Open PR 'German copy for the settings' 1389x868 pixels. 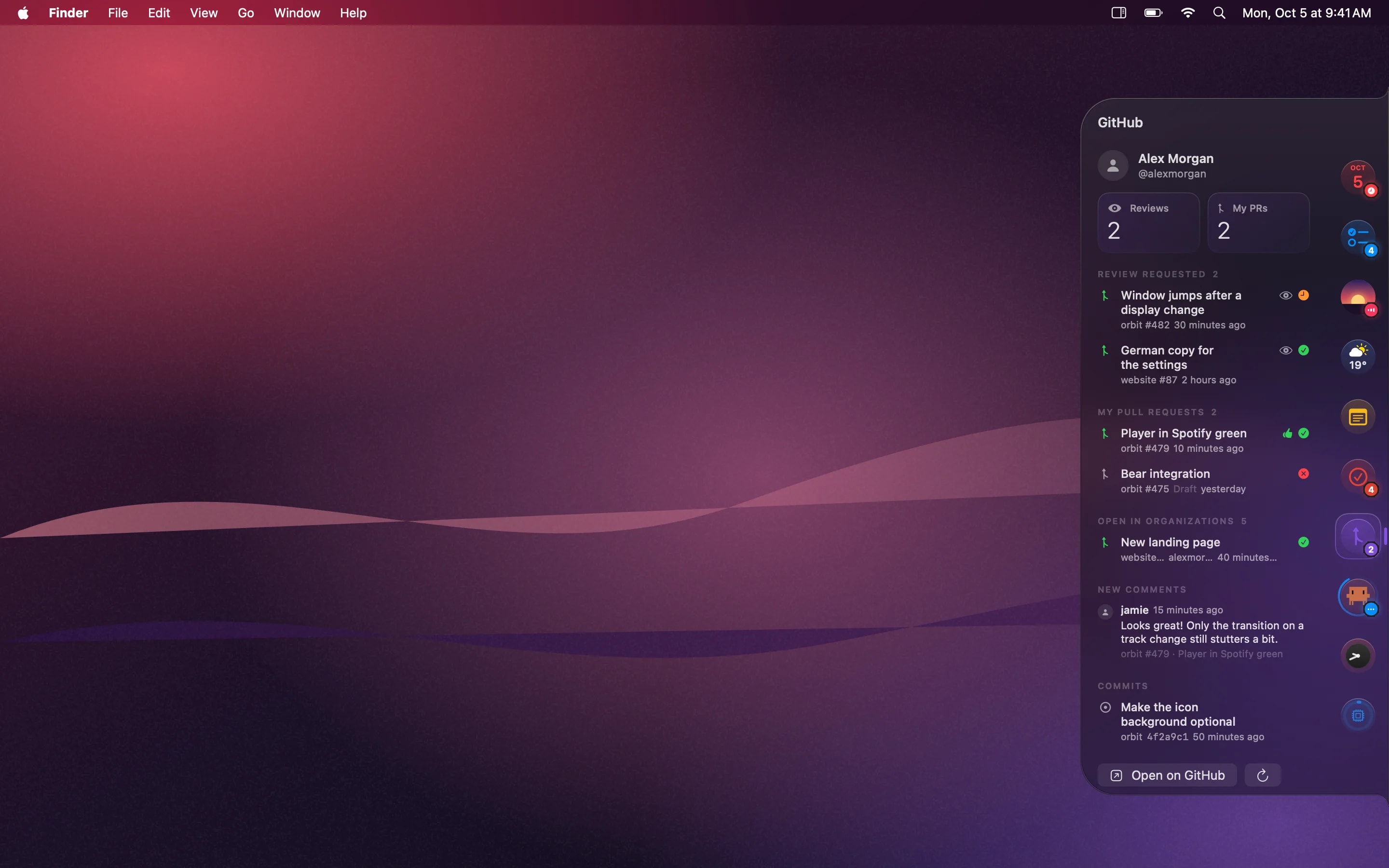1203,365
